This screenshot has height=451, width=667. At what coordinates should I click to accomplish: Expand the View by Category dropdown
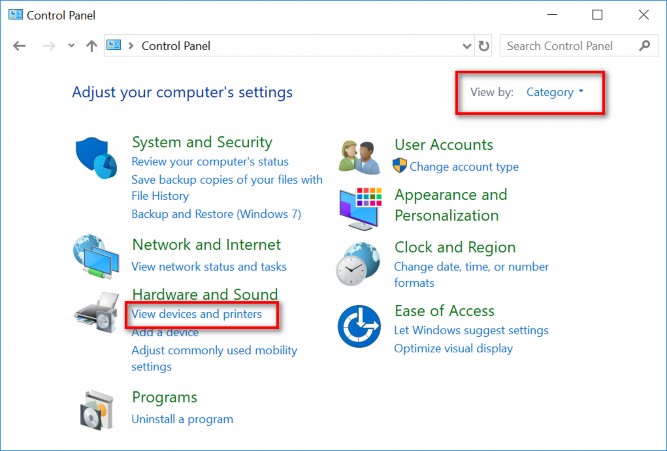tap(555, 92)
